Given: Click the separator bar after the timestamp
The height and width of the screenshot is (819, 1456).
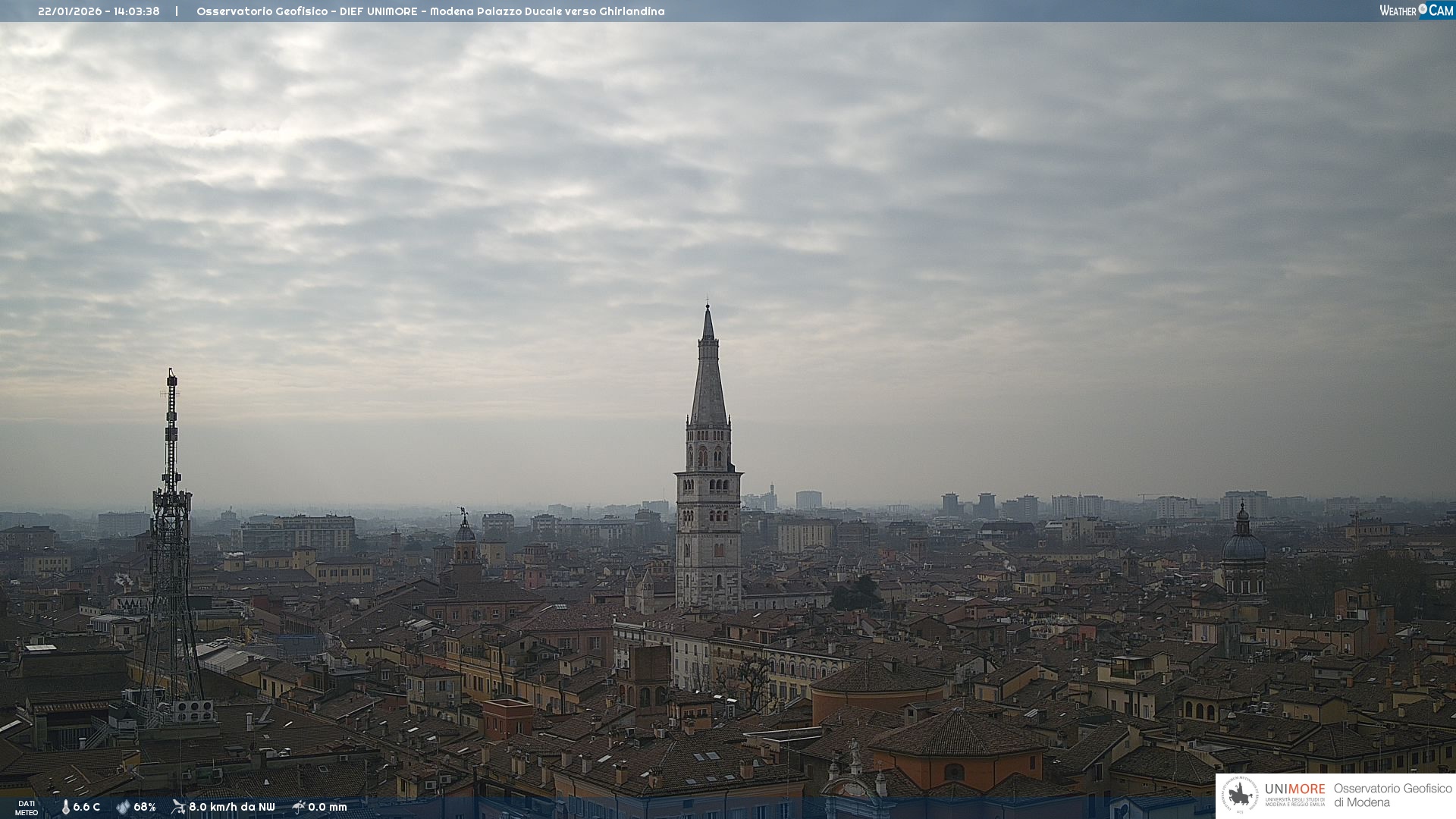Looking at the screenshot, I should tap(177, 11).
